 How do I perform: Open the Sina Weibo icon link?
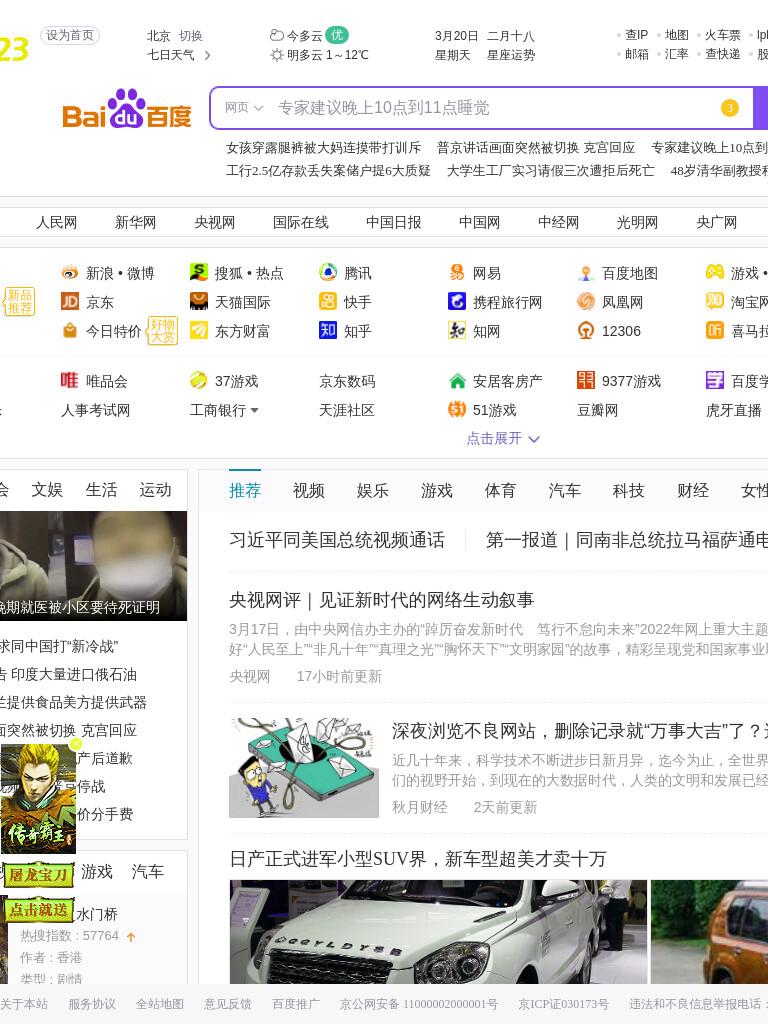click(69, 272)
